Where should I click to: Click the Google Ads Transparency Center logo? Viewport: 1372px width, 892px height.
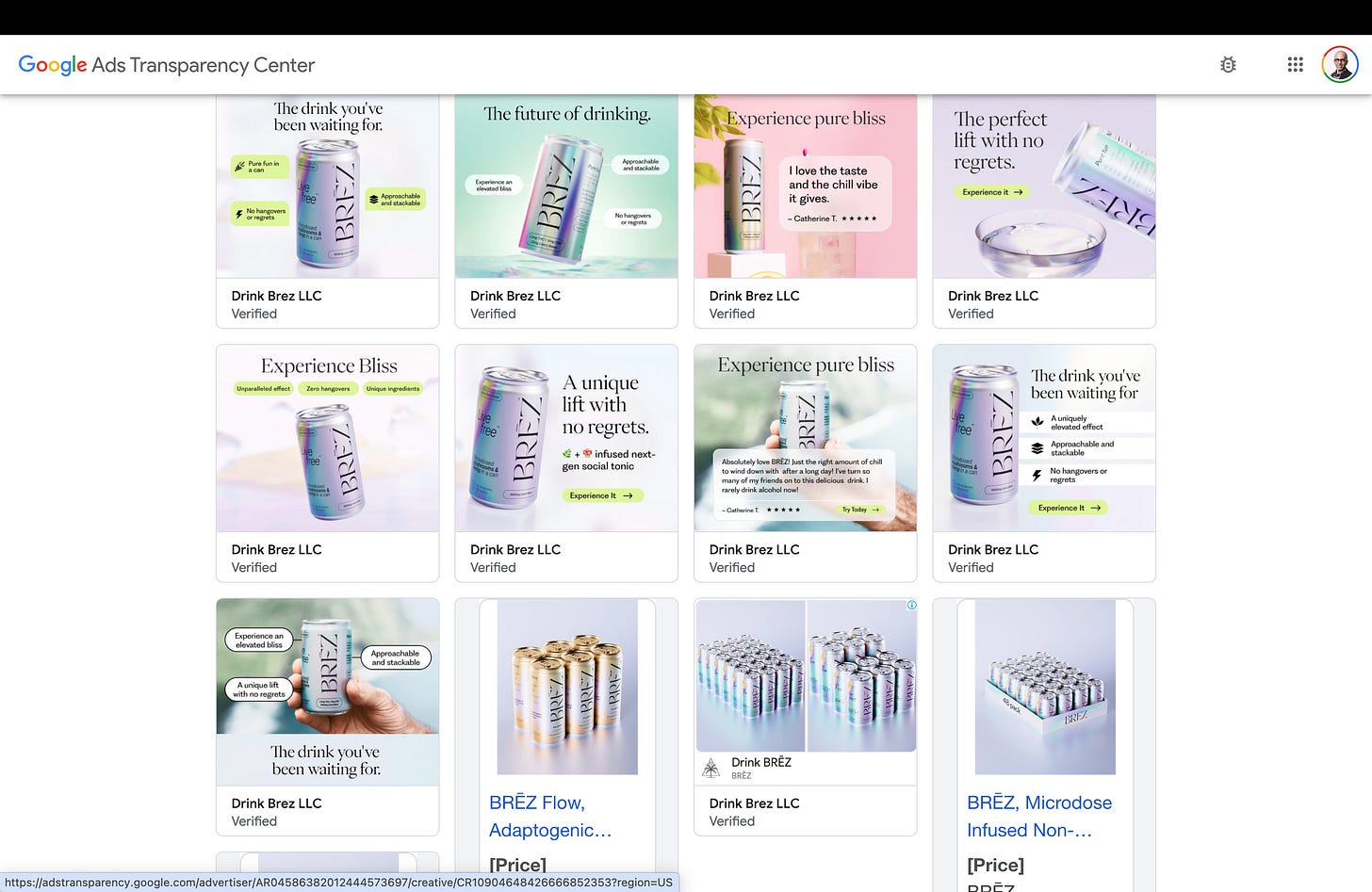click(x=167, y=65)
